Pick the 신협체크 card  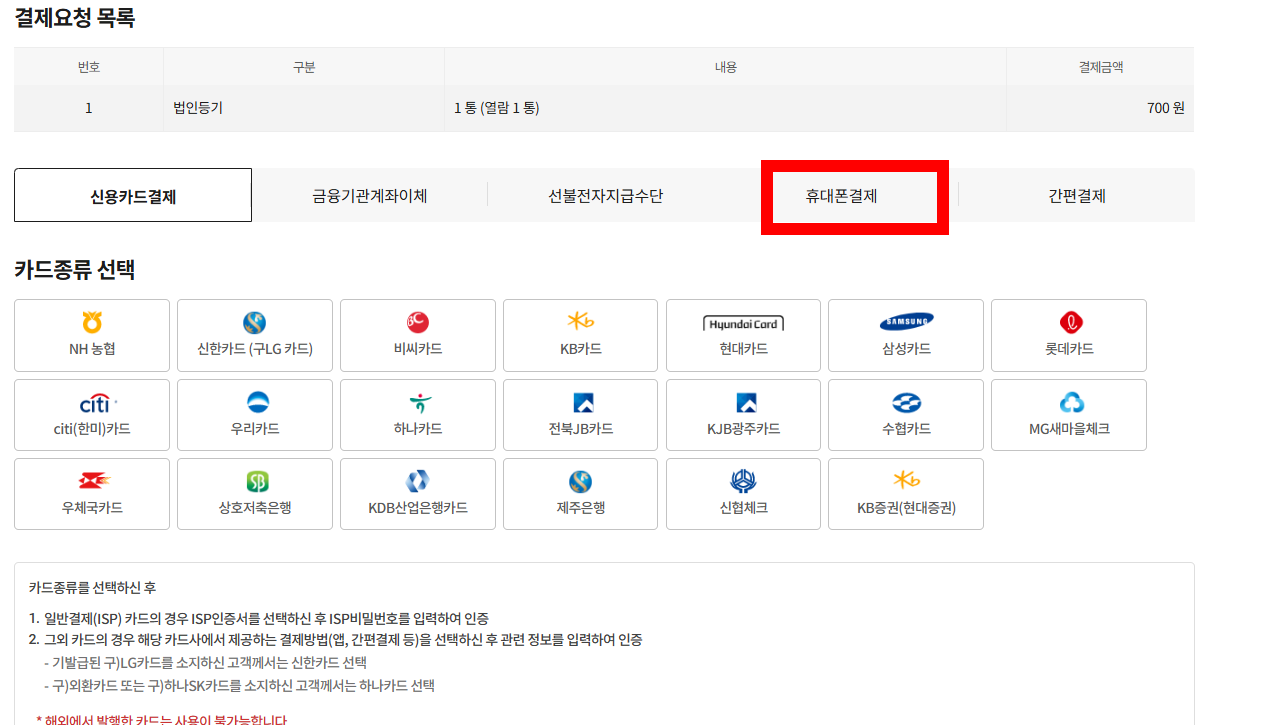click(743, 494)
